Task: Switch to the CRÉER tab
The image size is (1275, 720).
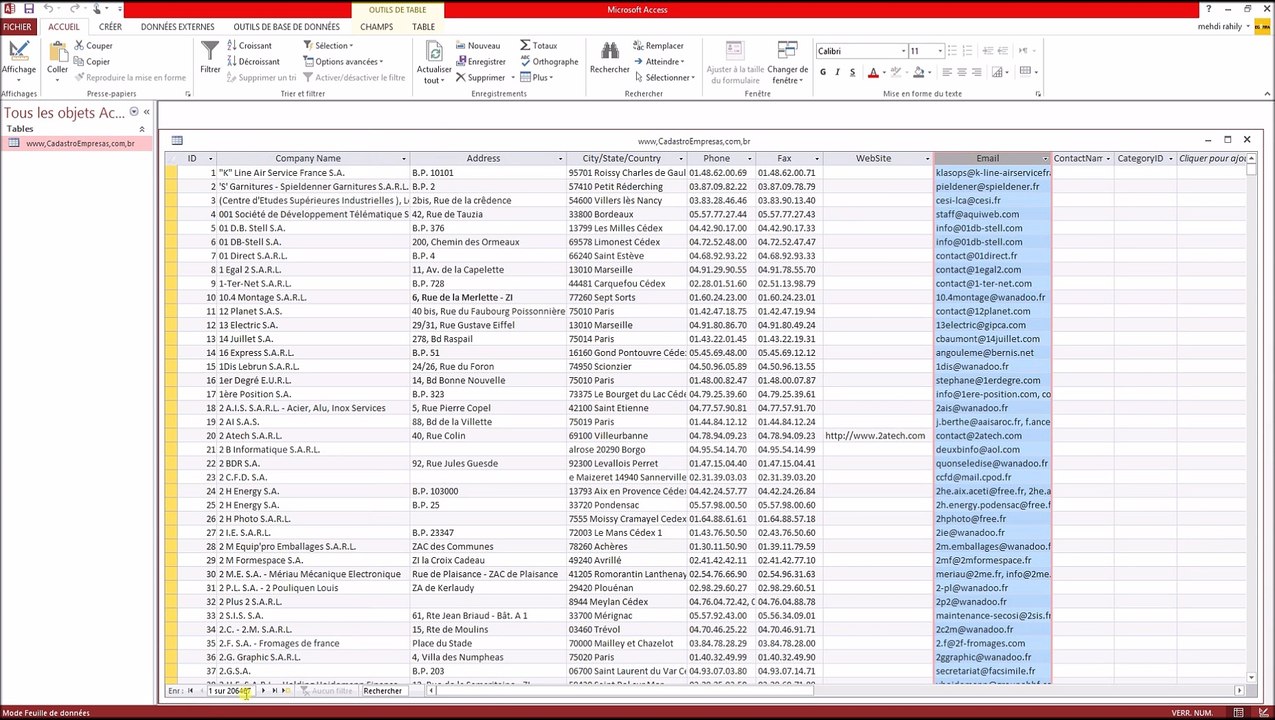Action: click(110, 27)
